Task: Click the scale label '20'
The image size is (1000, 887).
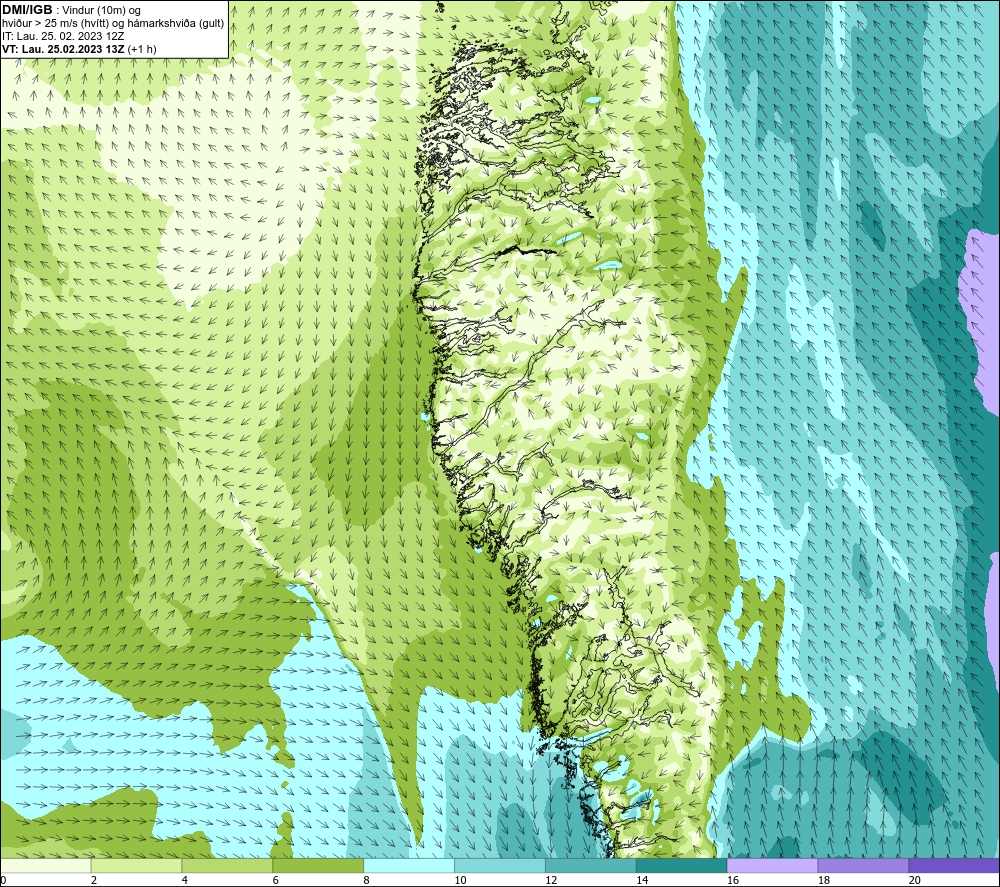Action: click(x=915, y=880)
